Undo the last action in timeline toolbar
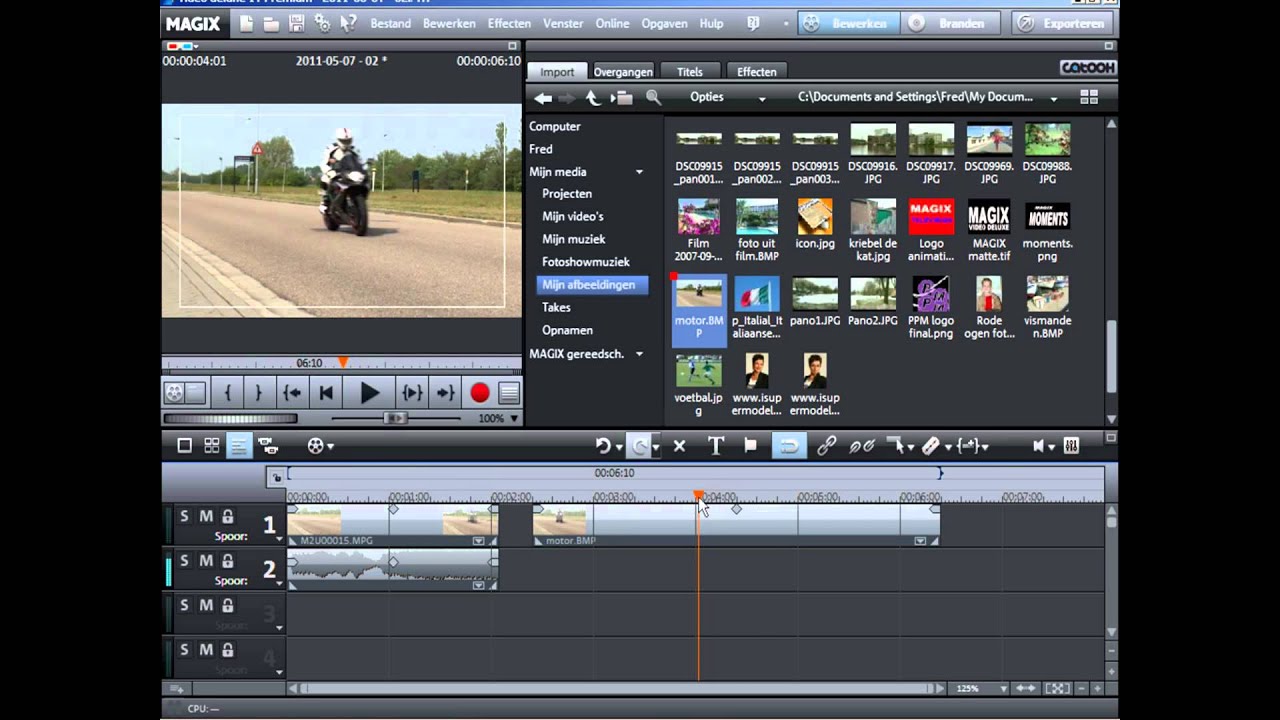 (x=602, y=446)
